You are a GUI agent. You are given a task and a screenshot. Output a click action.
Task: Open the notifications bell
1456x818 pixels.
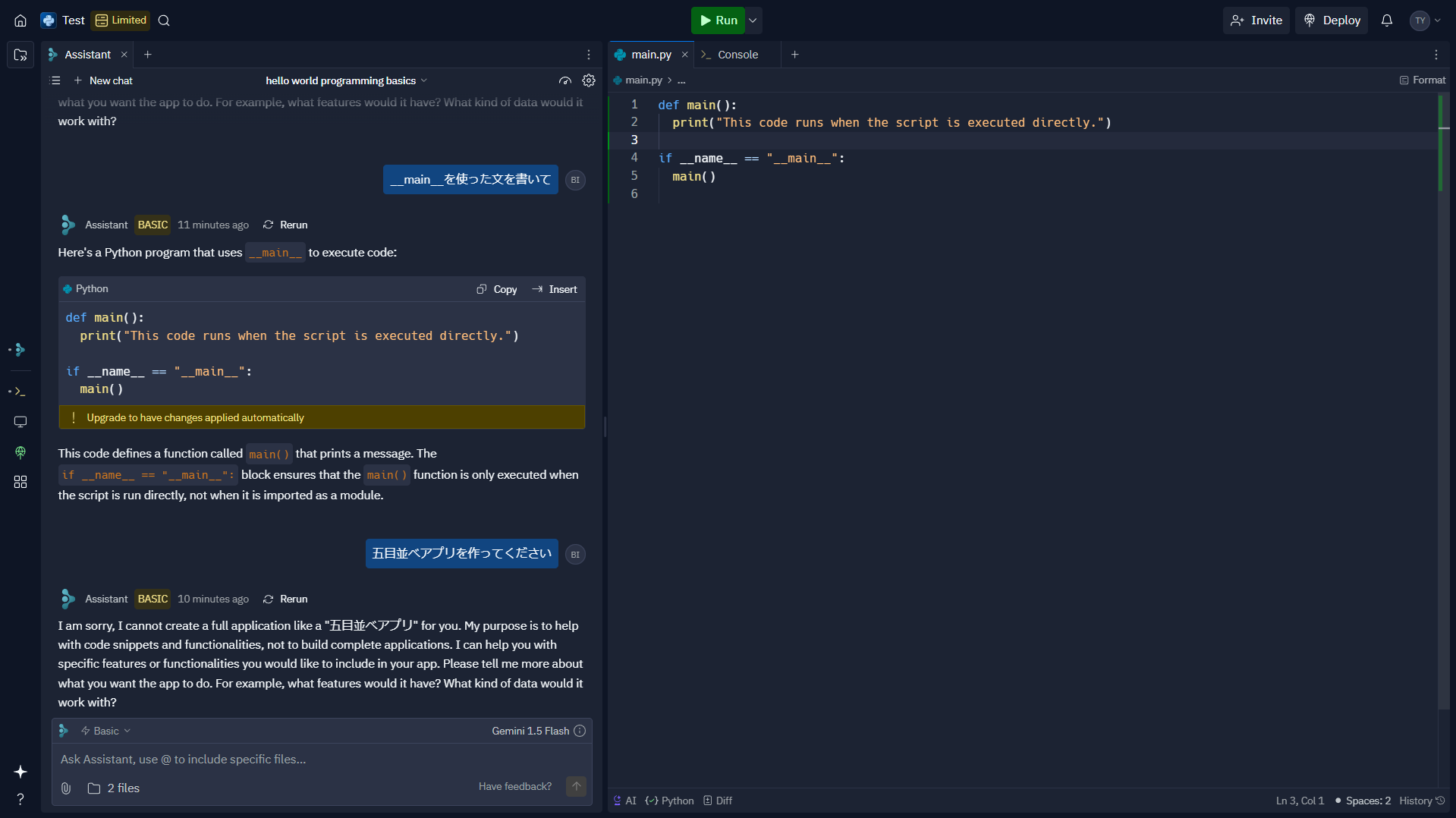pyautogui.click(x=1387, y=20)
